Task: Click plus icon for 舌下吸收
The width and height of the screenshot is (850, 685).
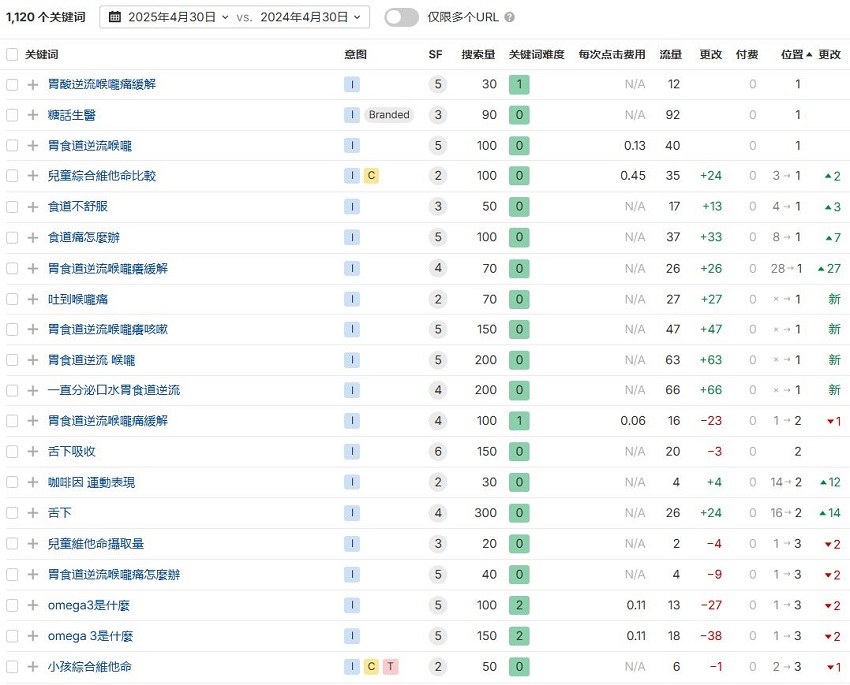Action: tap(33, 451)
